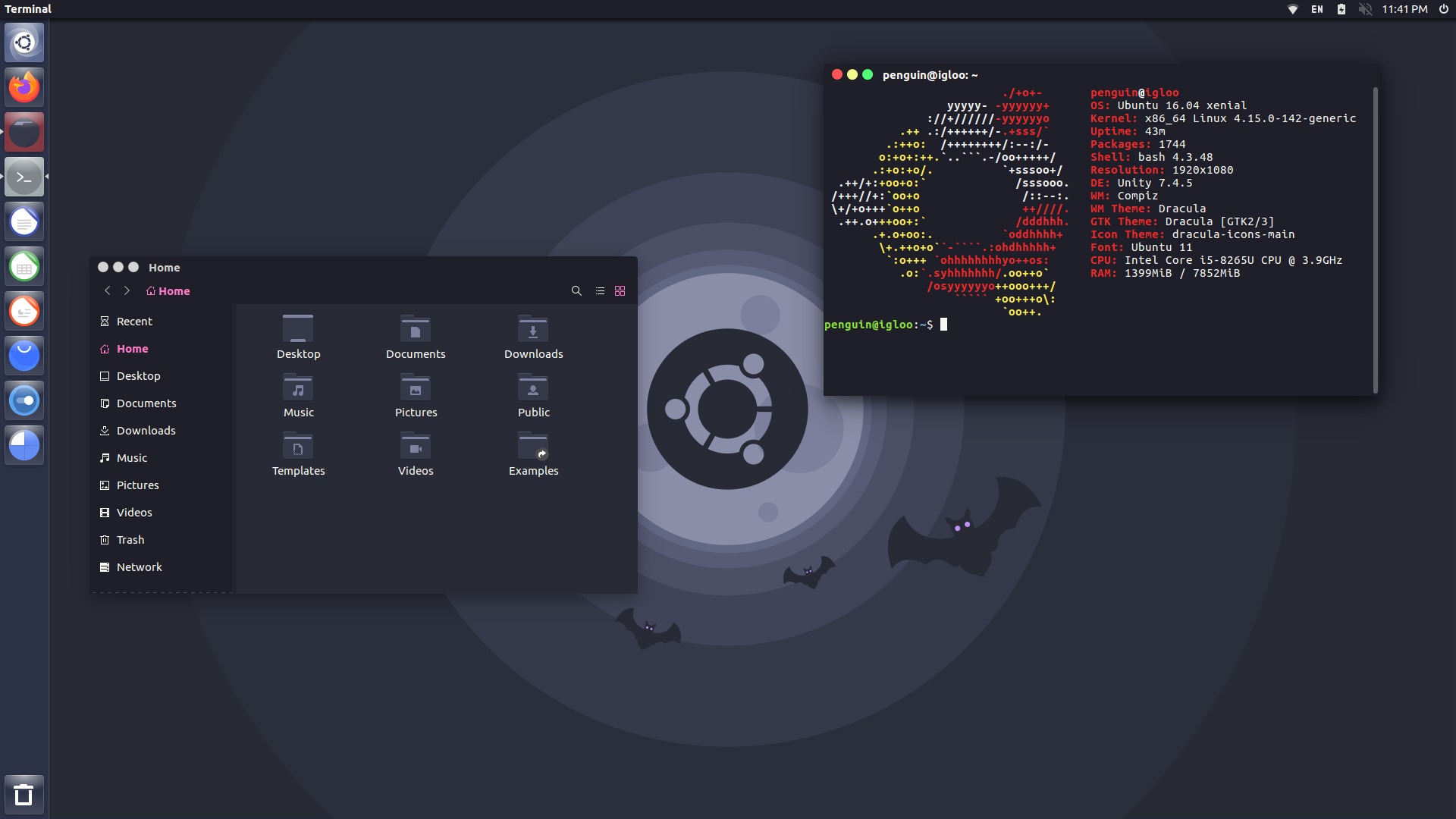Open Trash from the Files sidebar
Viewport: 1456px width, 819px height.
162,540
